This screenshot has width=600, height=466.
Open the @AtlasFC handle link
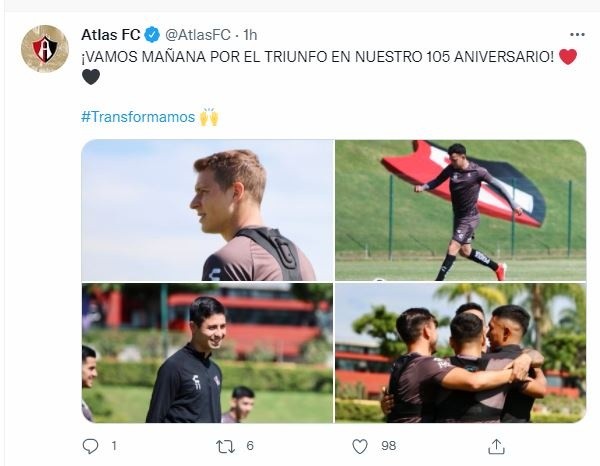pos(198,35)
